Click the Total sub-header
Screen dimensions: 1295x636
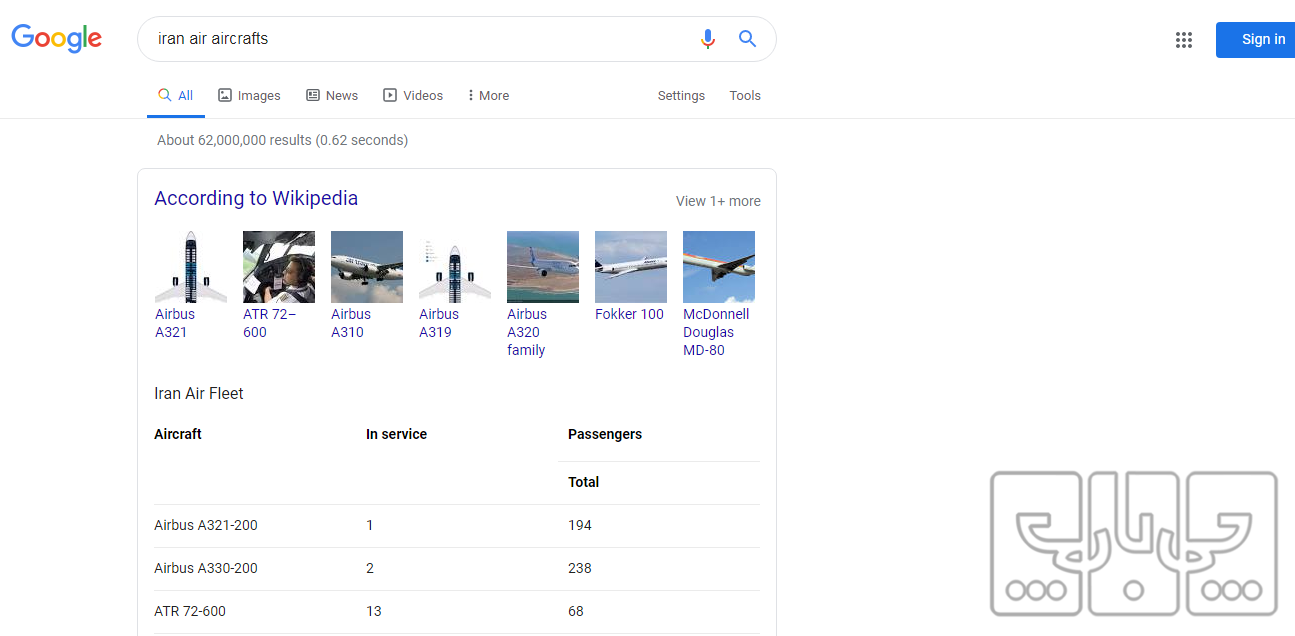584,482
